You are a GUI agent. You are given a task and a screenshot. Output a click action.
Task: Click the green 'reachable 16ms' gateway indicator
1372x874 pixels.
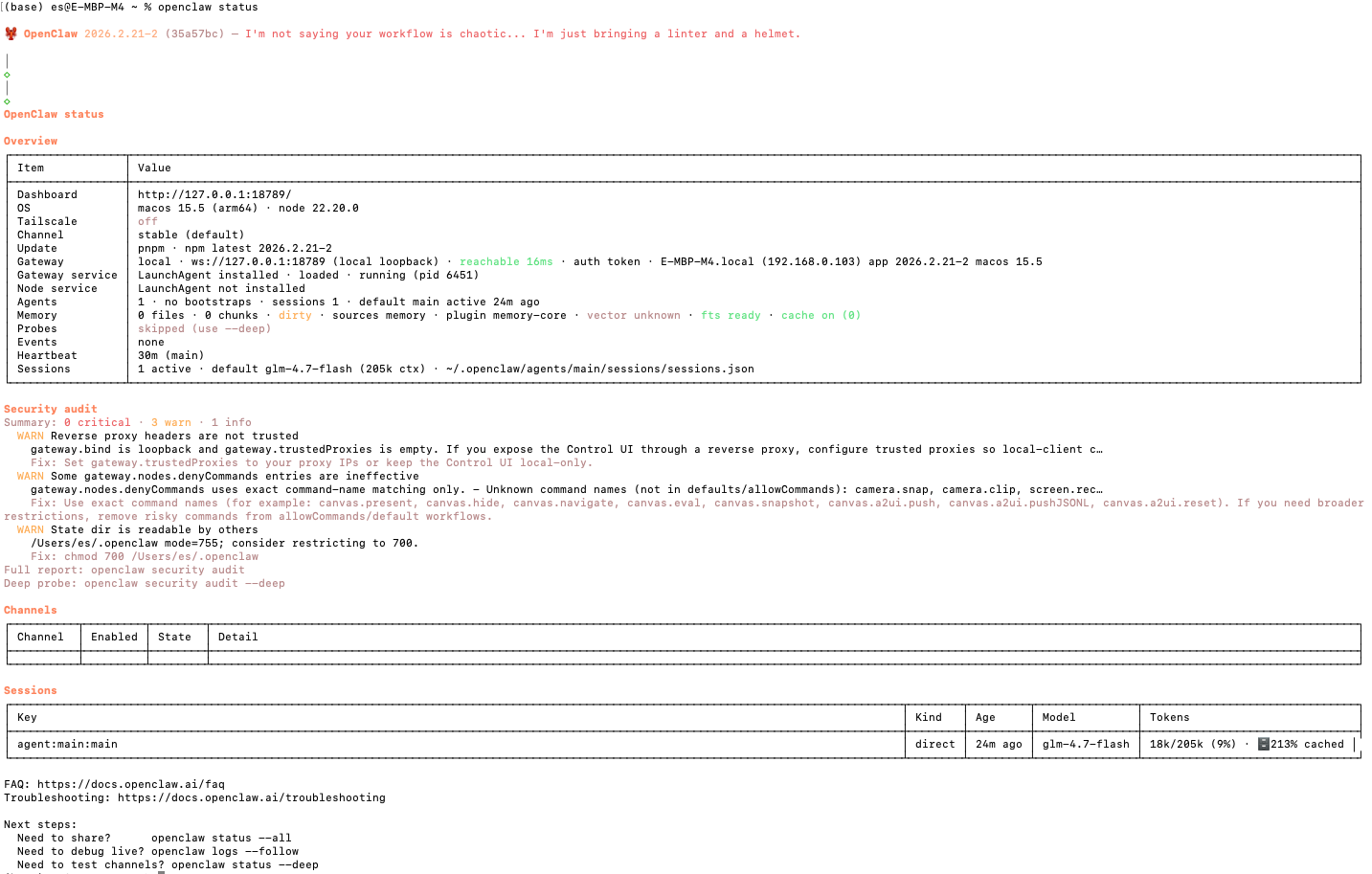[x=506, y=261]
